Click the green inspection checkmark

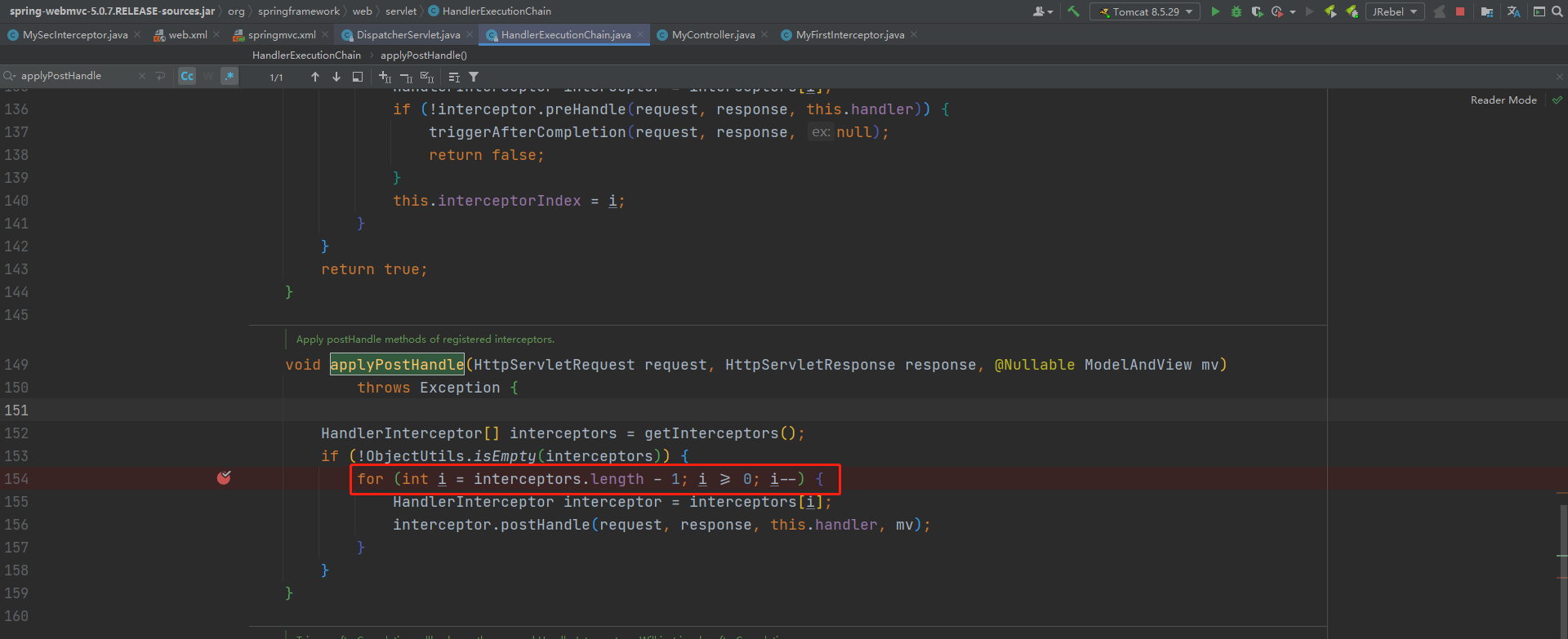pos(1557,100)
